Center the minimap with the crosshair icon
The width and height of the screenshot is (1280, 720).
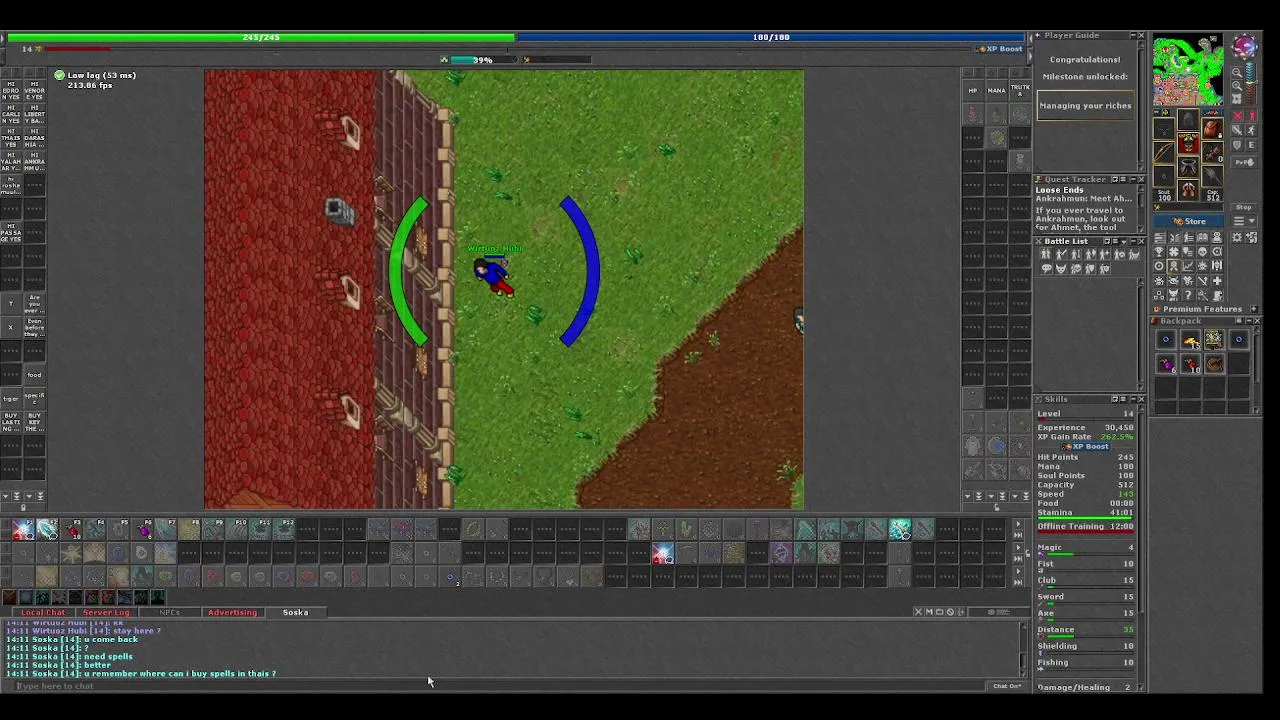(x=1237, y=98)
